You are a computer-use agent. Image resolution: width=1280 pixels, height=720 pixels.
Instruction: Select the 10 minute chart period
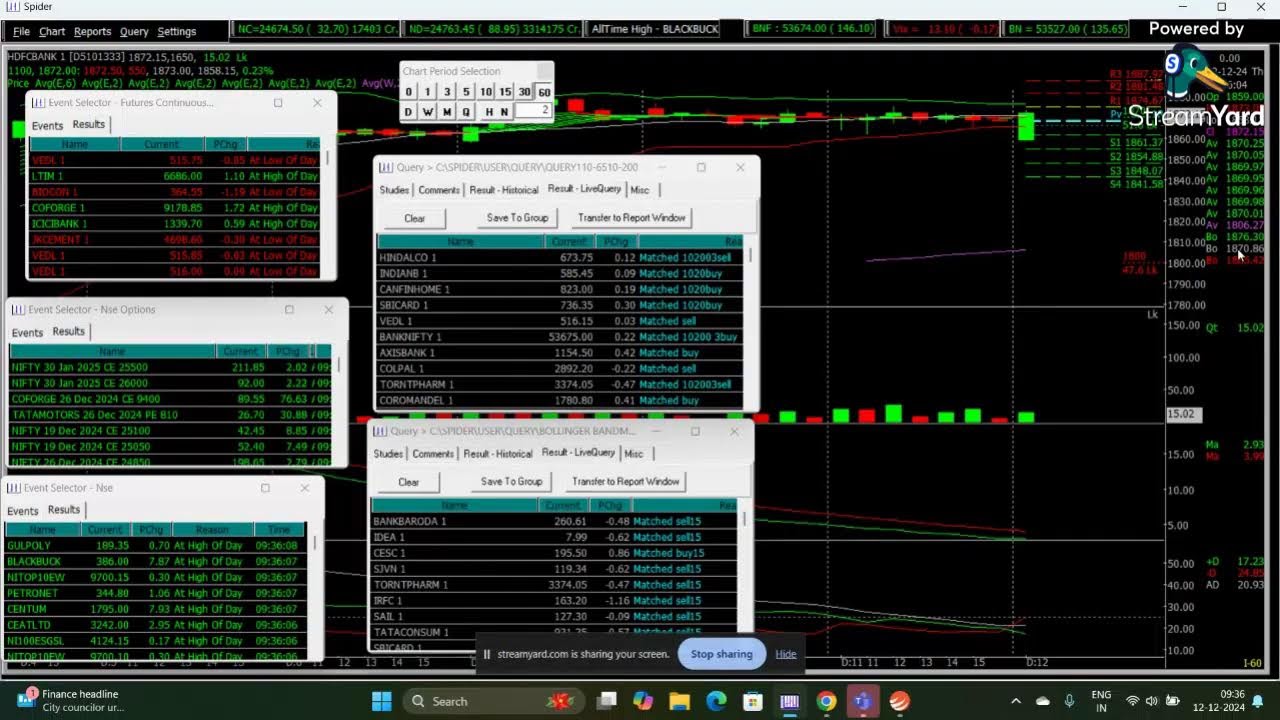click(485, 92)
